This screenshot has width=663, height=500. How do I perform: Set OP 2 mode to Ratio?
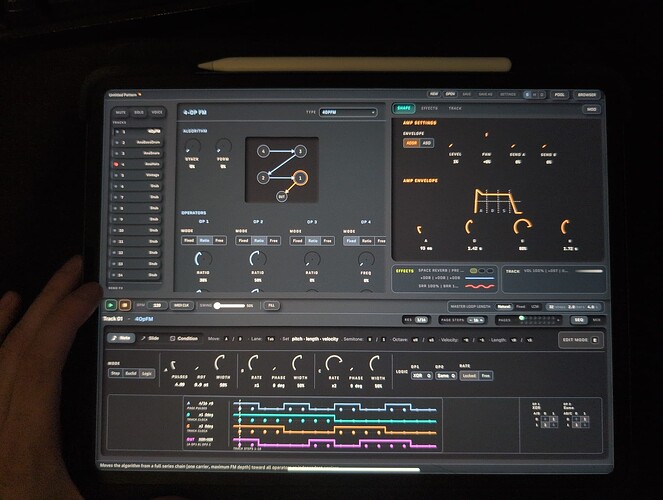click(258, 240)
